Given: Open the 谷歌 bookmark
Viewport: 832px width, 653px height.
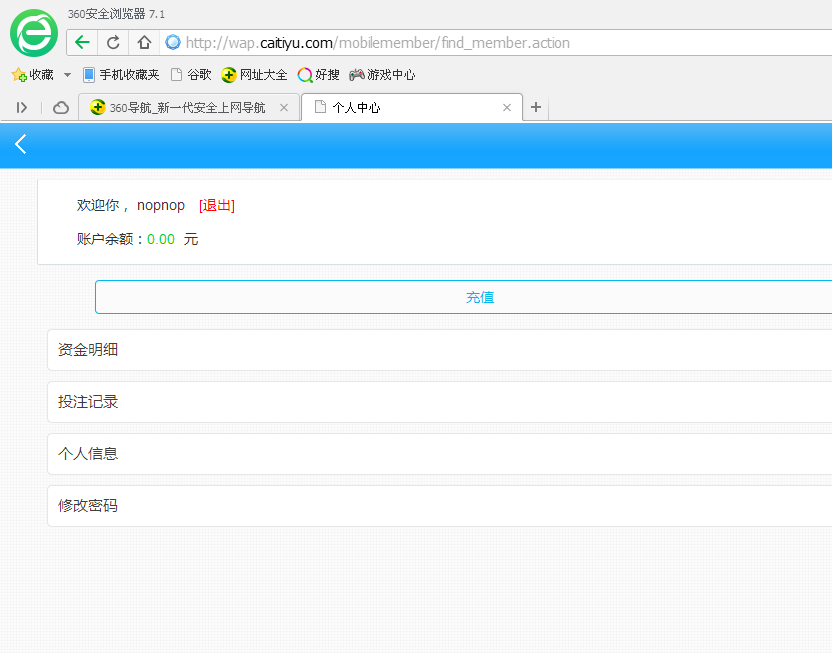Looking at the screenshot, I should pyautogui.click(x=192, y=75).
